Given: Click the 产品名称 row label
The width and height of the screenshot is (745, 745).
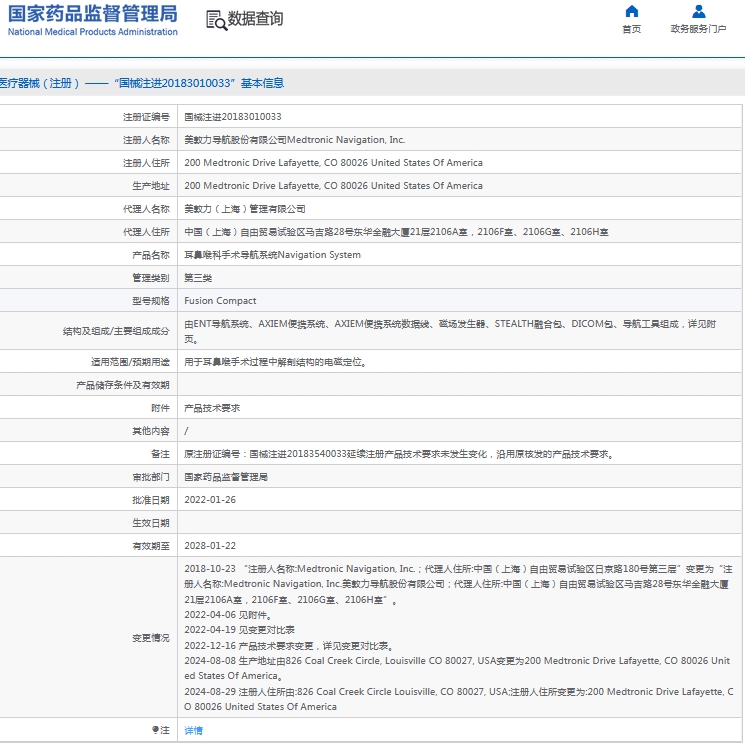Looking at the screenshot, I should 151,255.
